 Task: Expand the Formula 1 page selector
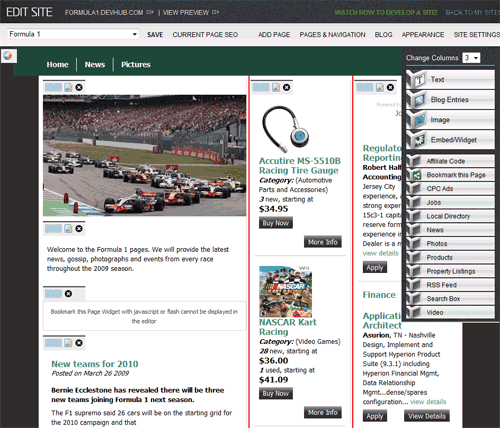(73, 34)
